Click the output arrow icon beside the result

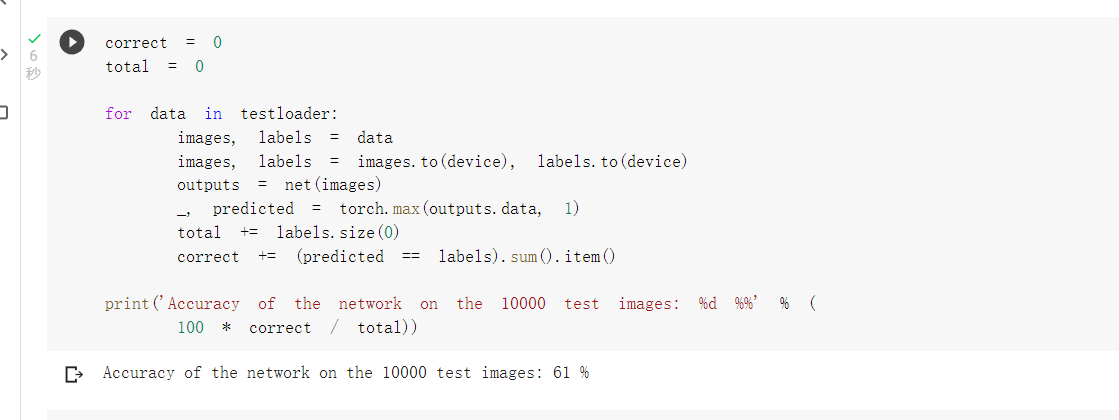coord(72,374)
